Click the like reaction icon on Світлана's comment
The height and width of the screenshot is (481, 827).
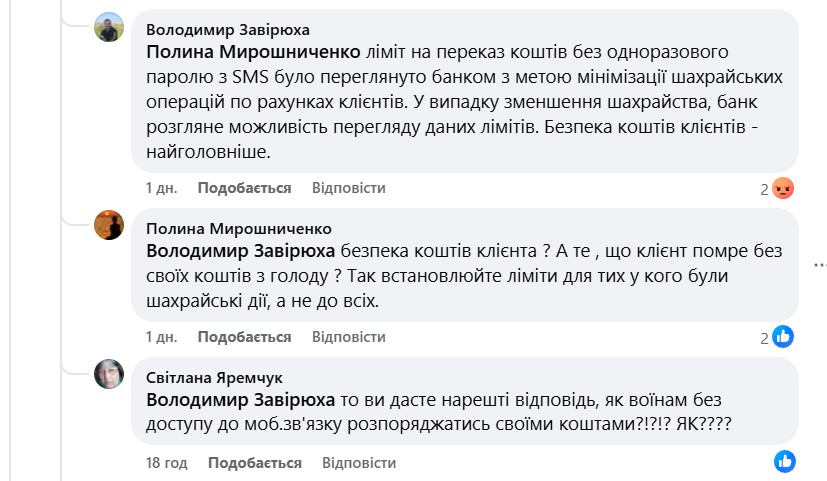coord(785,462)
